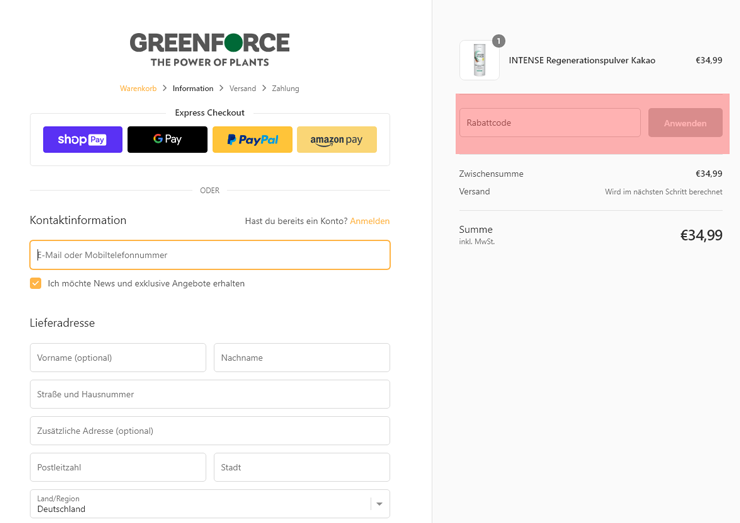Click the Zusätzliche Adresse (optional) field
740x523 pixels.
pos(210,430)
